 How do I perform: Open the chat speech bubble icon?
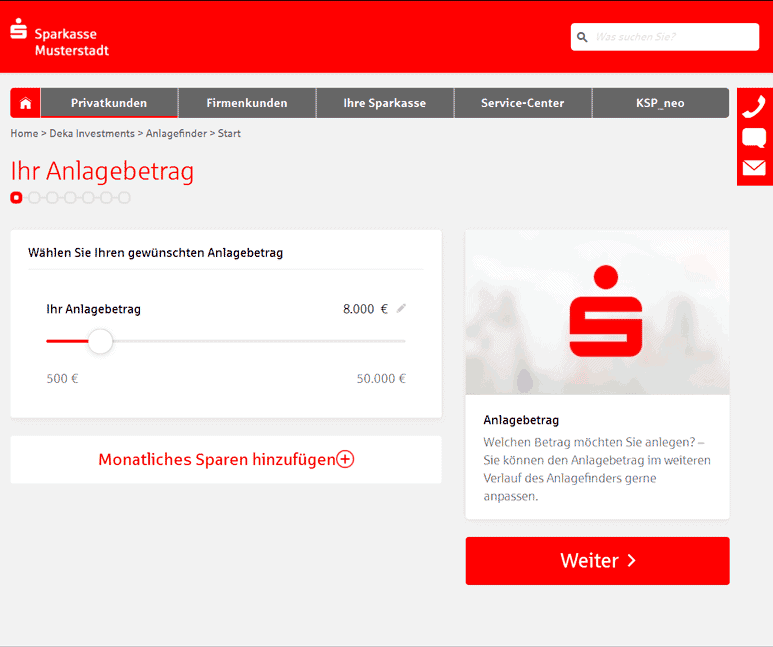click(754, 138)
